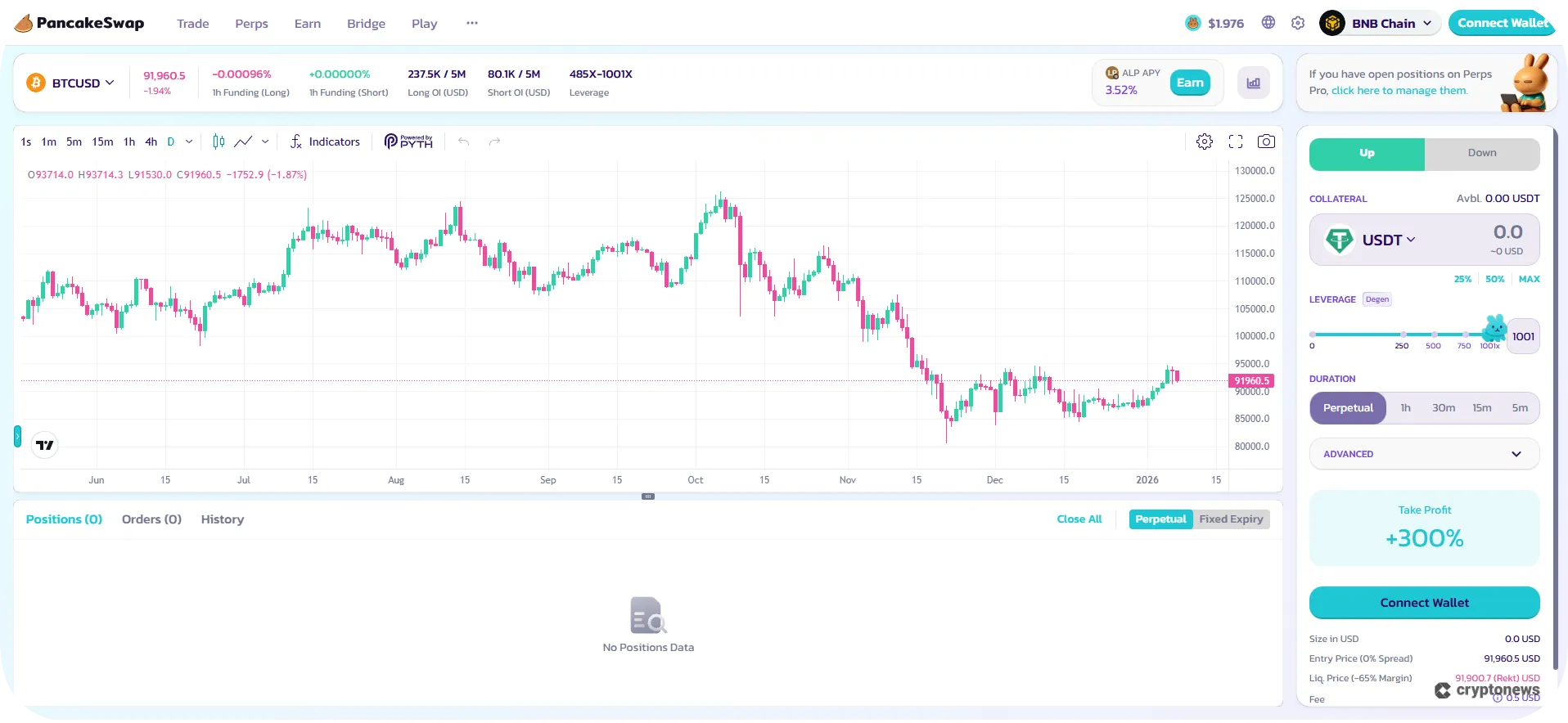
Task: Open the Perps menu
Action: coord(251,24)
